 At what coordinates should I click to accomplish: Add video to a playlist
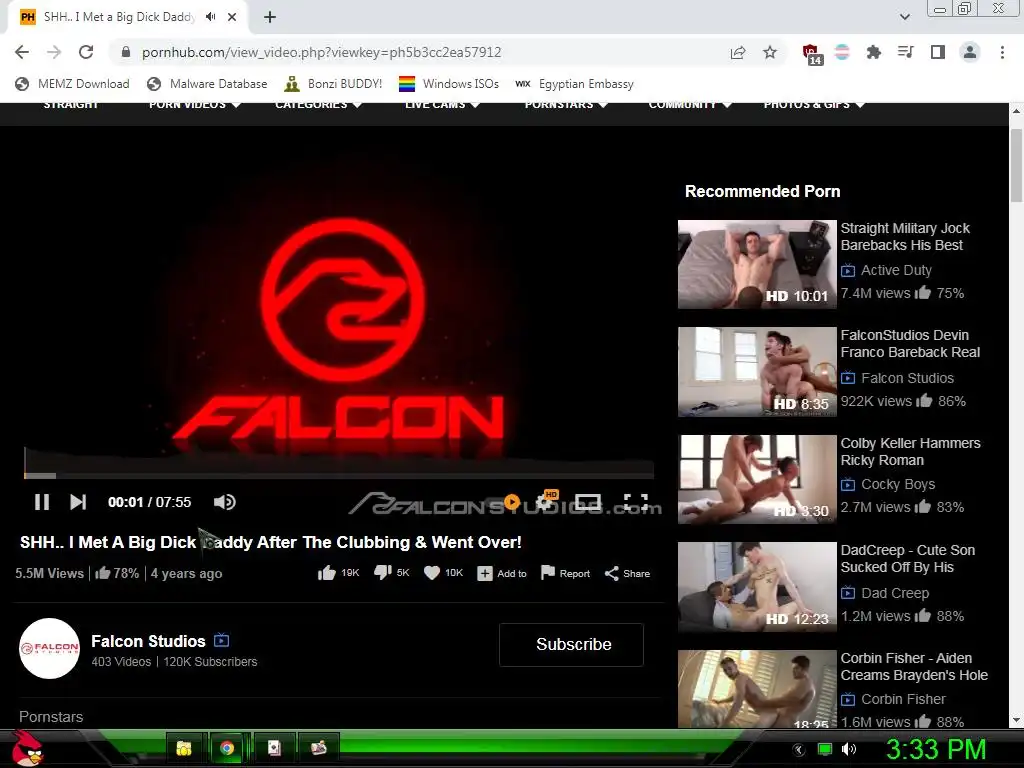(502, 573)
